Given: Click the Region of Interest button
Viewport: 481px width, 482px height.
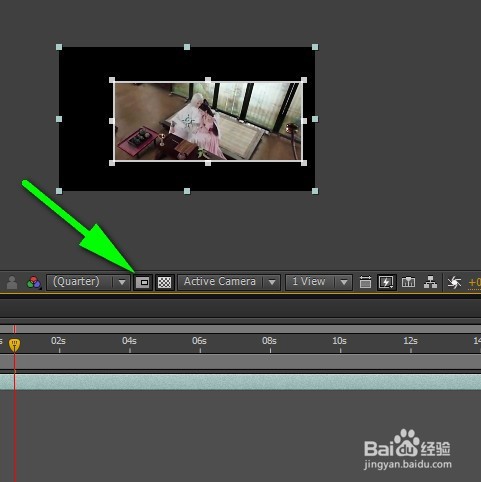Looking at the screenshot, I should pyautogui.click(x=143, y=283).
